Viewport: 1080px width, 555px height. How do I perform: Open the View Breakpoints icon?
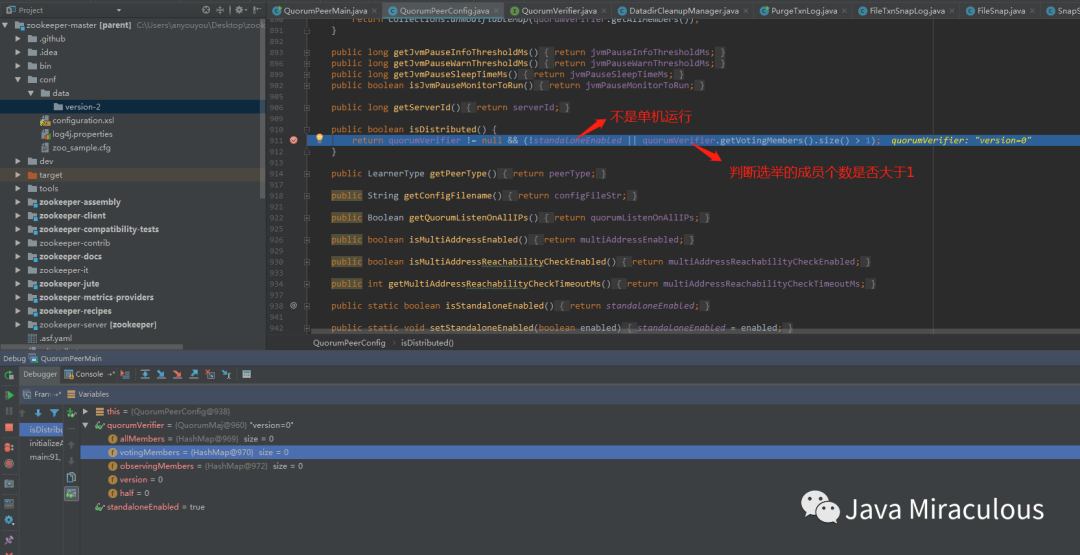pyautogui.click(x=9, y=448)
